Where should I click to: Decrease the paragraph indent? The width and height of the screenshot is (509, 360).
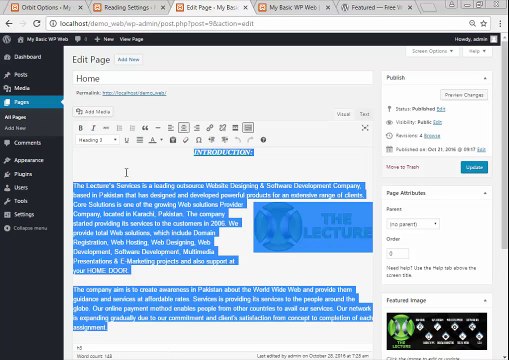coord(211,140)
